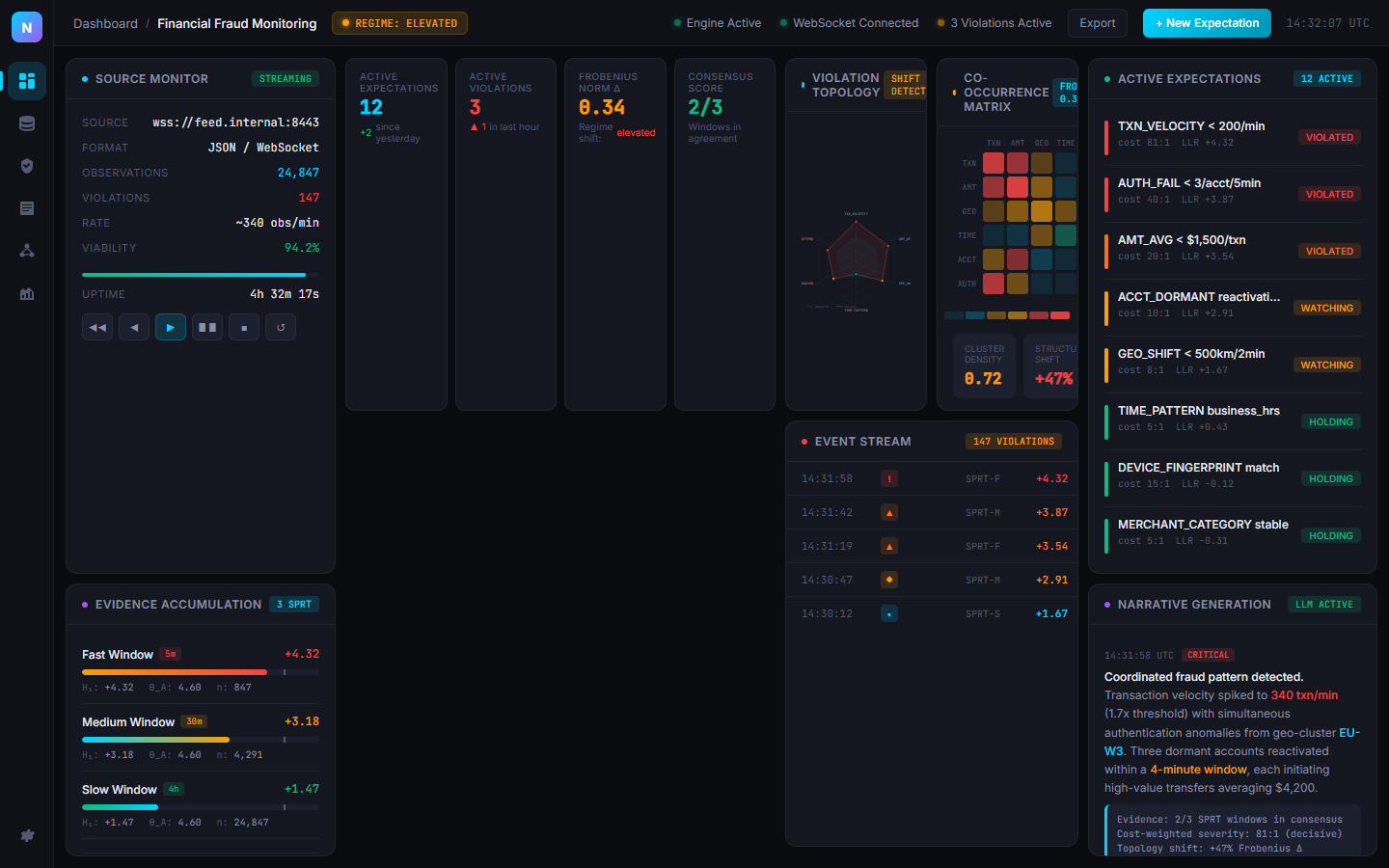Open the analytics icon in the sidebar
1389x868 pixels.
click(x=27, y=293)
